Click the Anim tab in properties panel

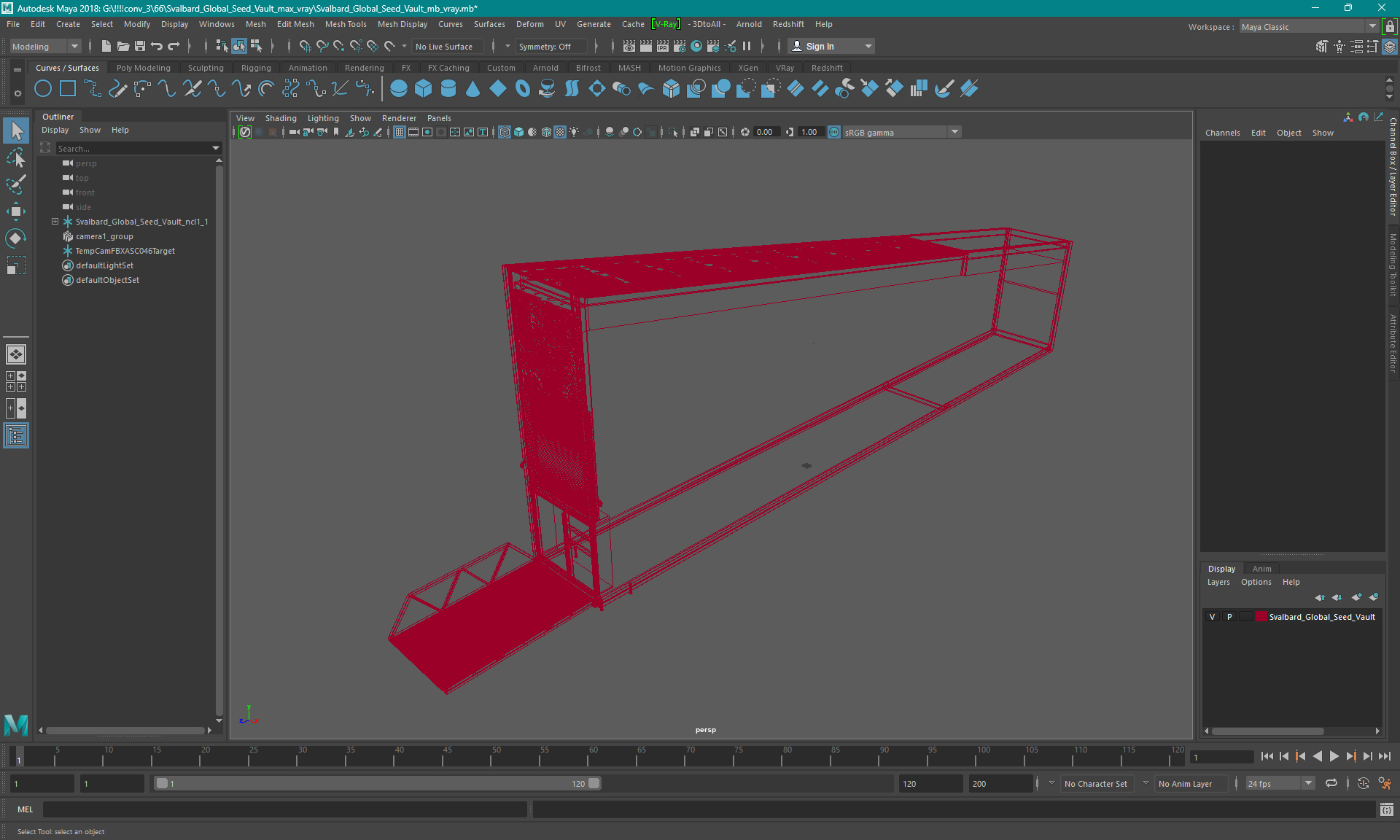1262,567
